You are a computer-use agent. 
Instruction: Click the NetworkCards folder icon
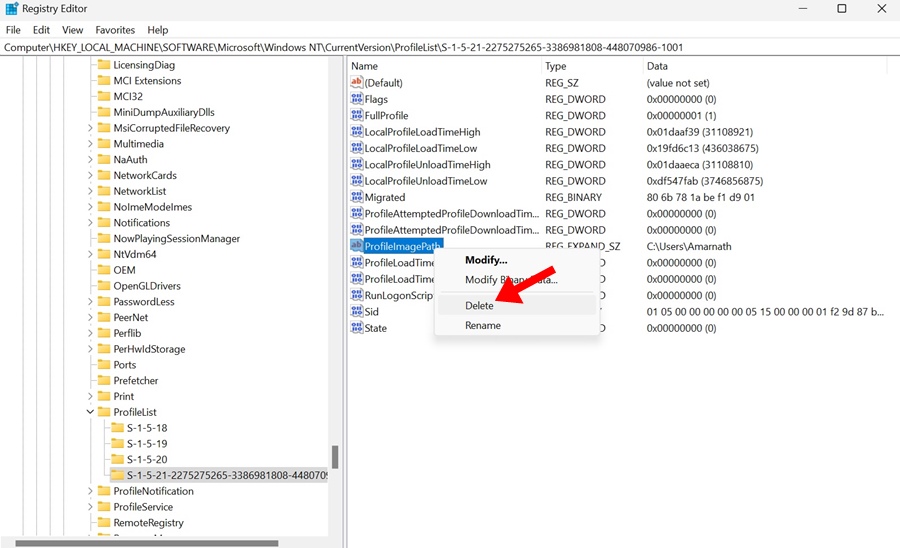tap(103, 175)
